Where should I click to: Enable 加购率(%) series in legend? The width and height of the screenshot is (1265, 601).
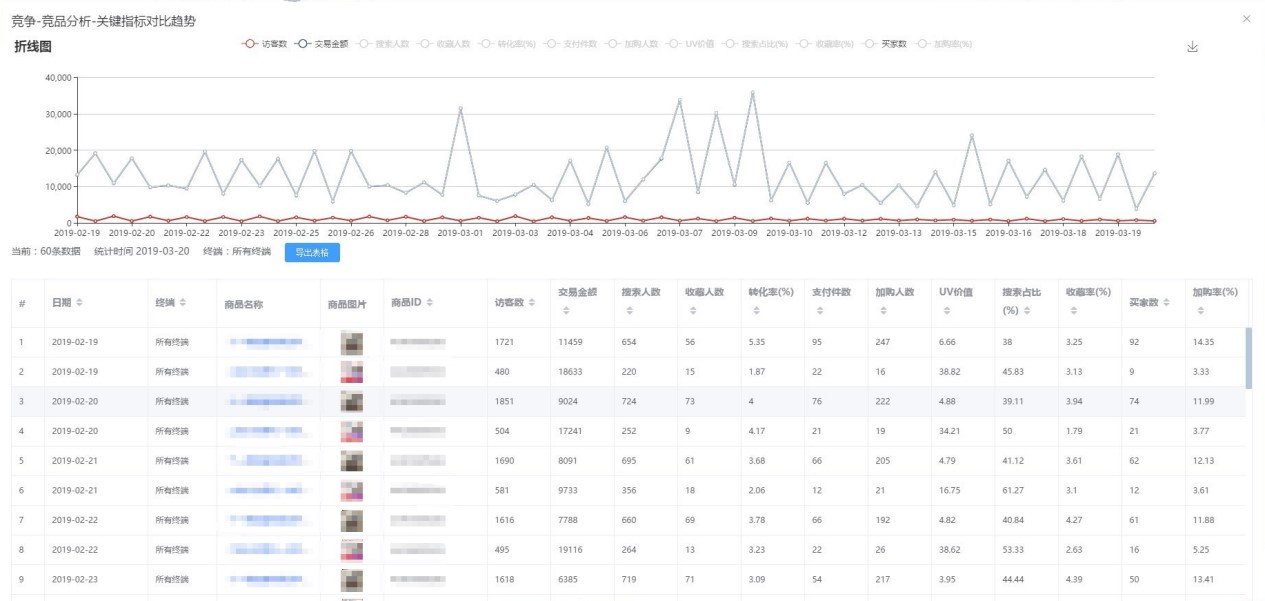(x=944, y=44)
